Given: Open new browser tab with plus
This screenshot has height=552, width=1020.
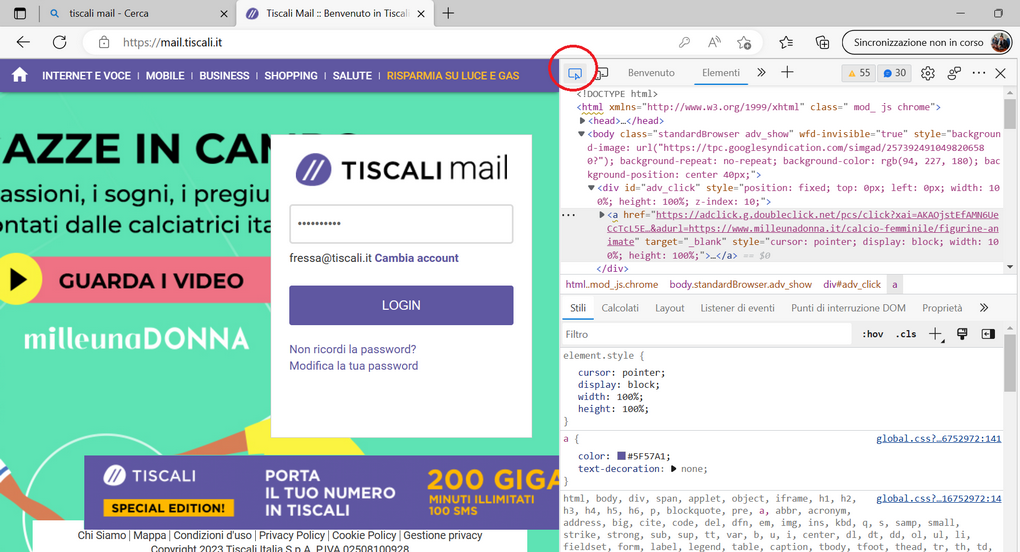Looking at the screenshot, I should tap(448, 13).
